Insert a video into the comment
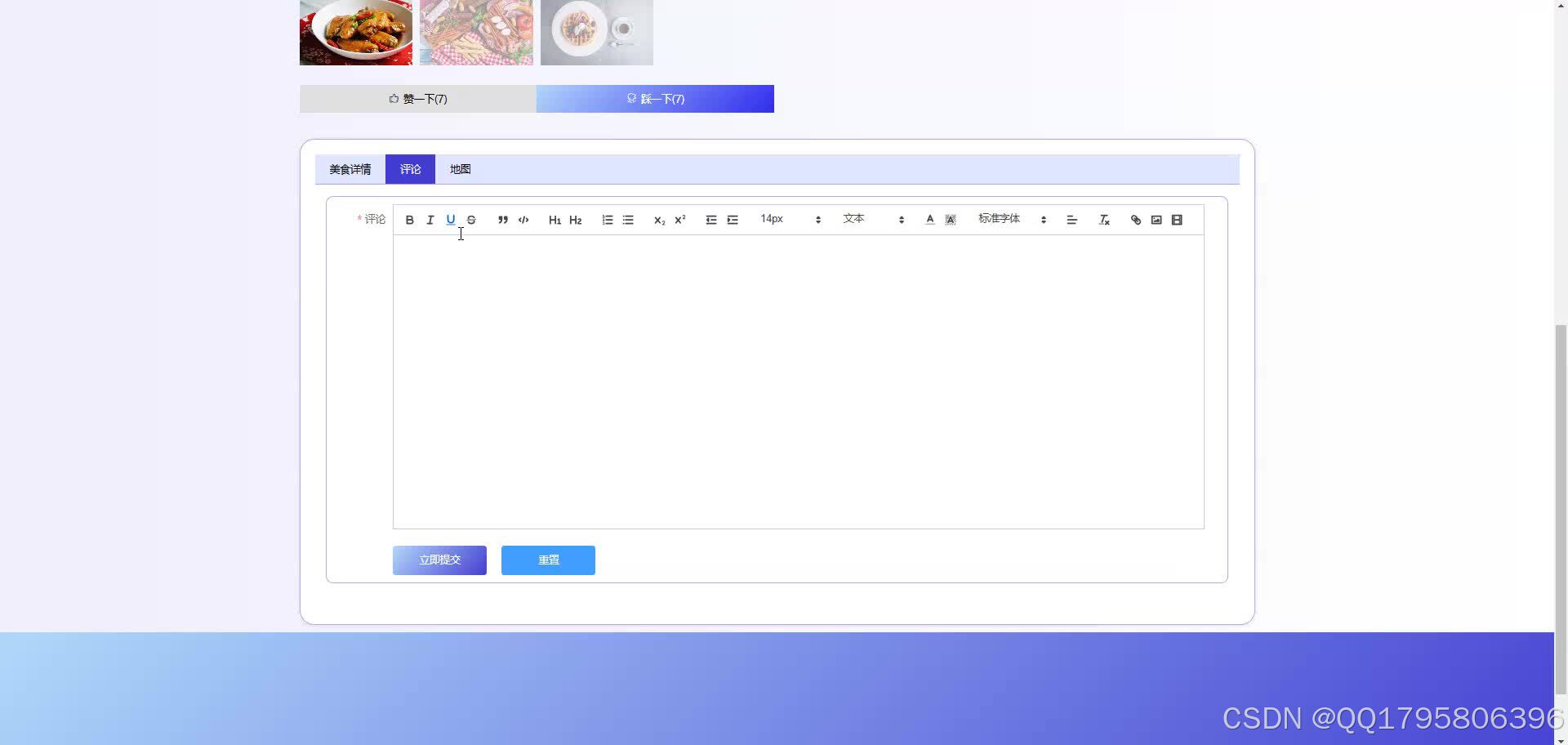 [1177, 220]
